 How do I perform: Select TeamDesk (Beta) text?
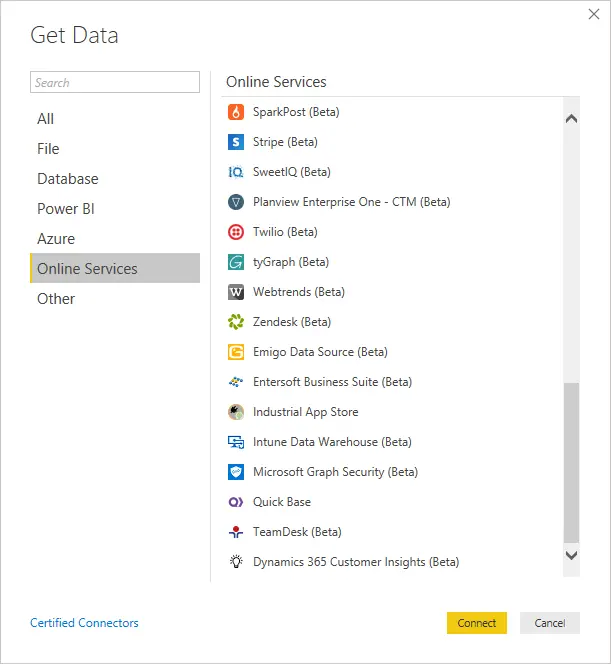297,532
